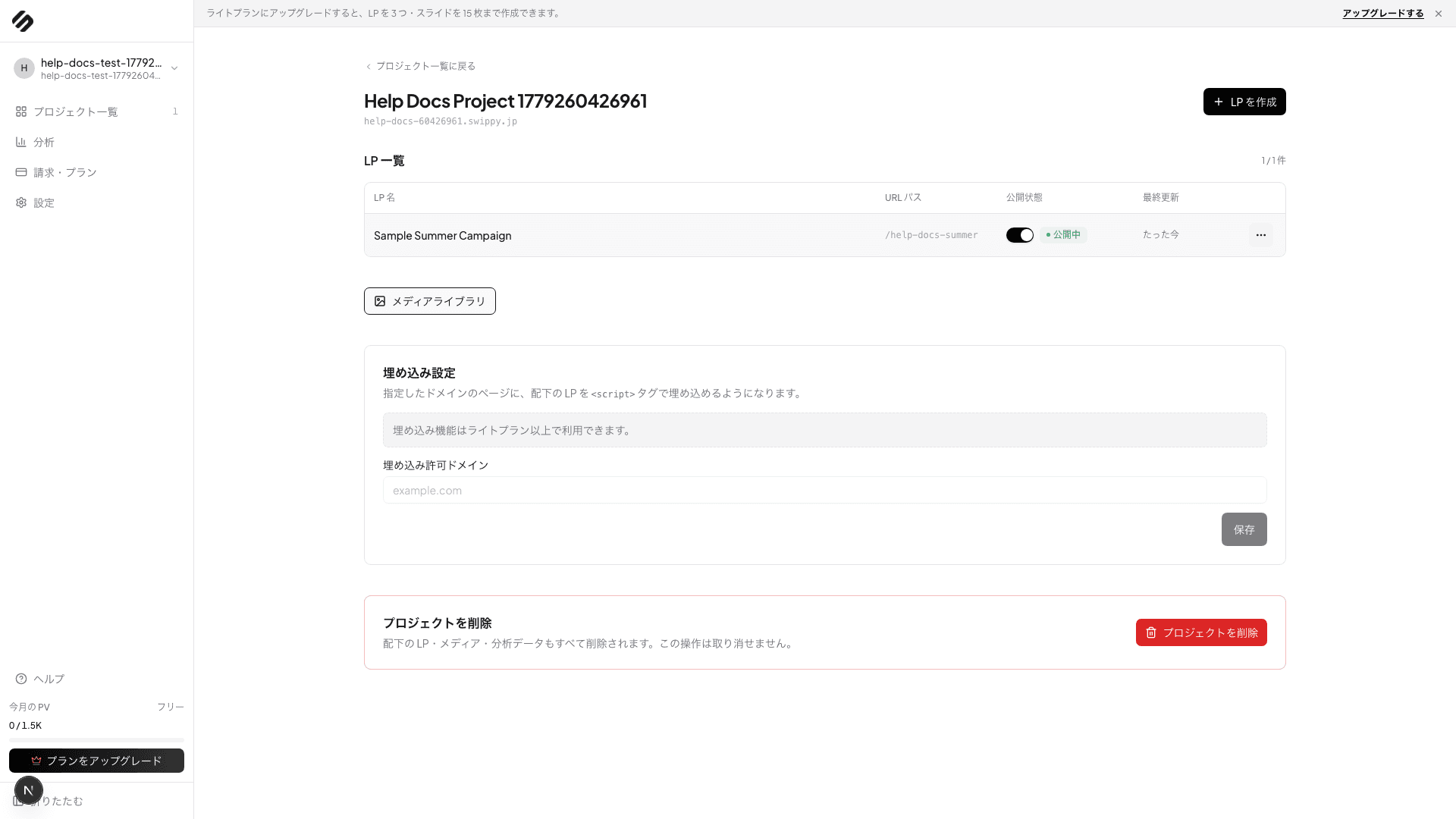Dismiss the upgrade banner with X
Screen dimensions: 1456x819
tap(1439, 14)
